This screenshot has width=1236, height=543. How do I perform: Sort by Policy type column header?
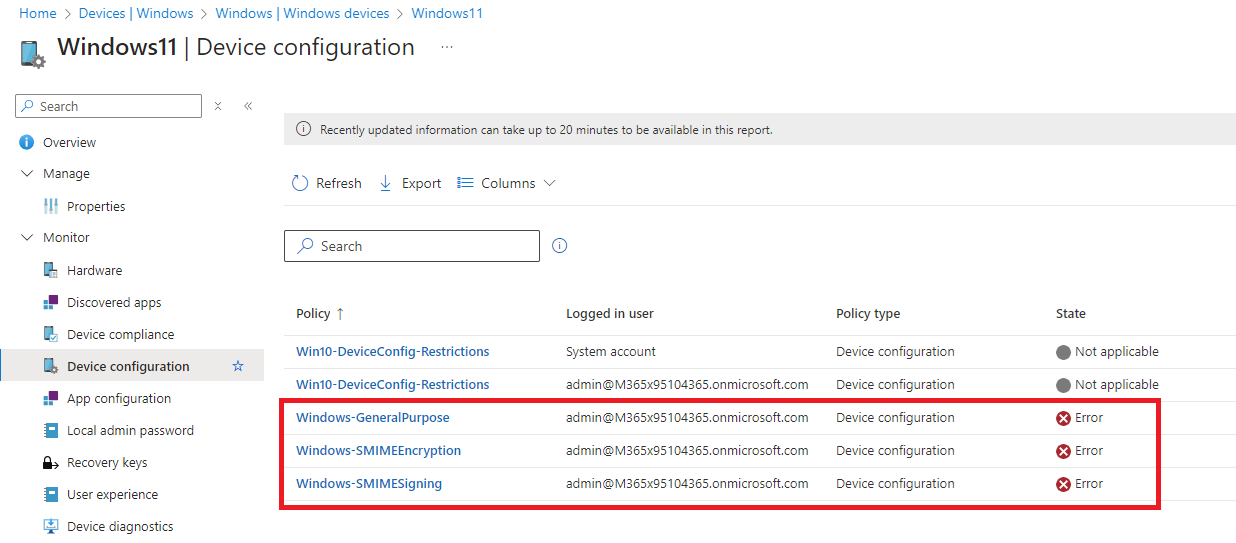point(868,313)
